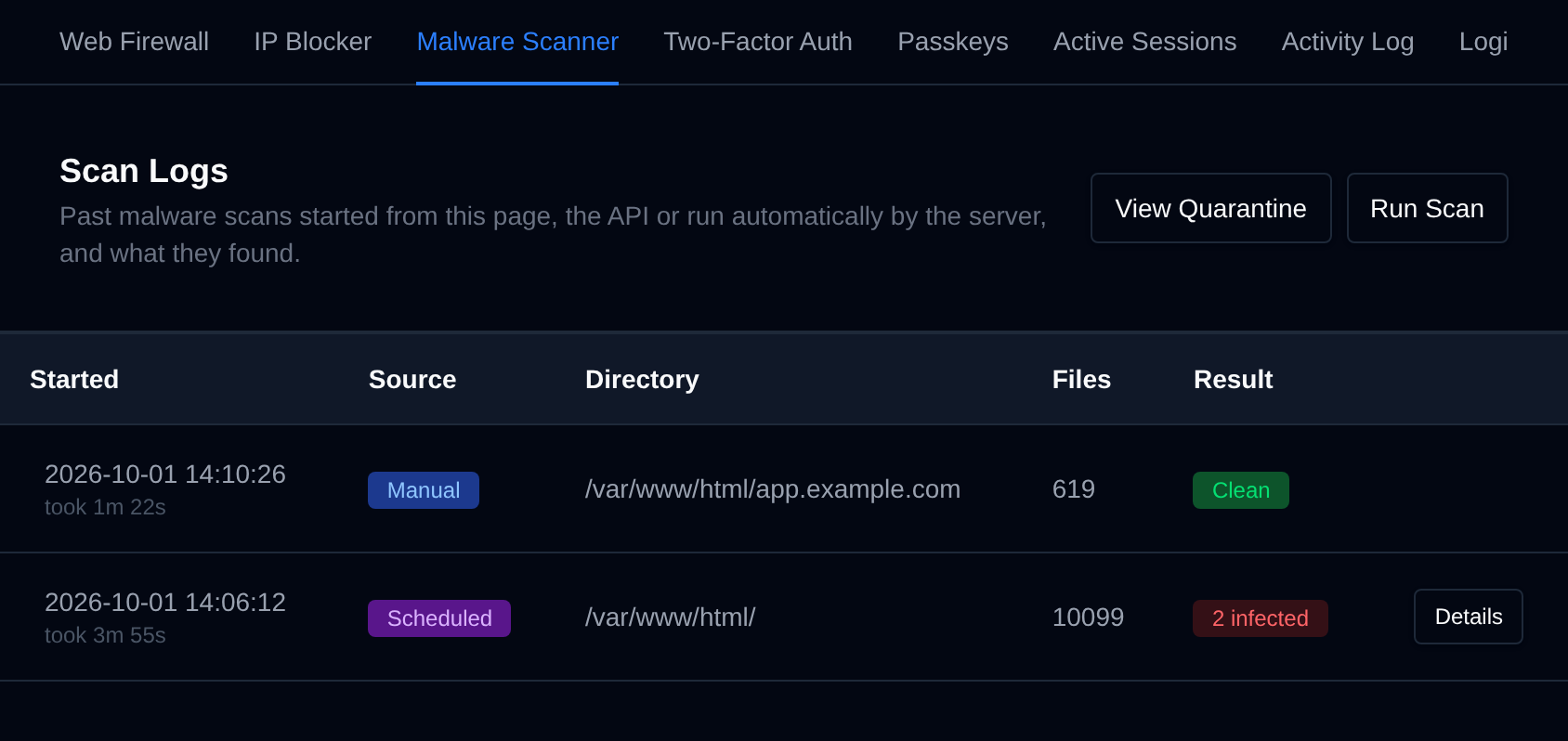Click the Scheduled source badge
The image size is (1568, 741).
click(x=439, y=618)
